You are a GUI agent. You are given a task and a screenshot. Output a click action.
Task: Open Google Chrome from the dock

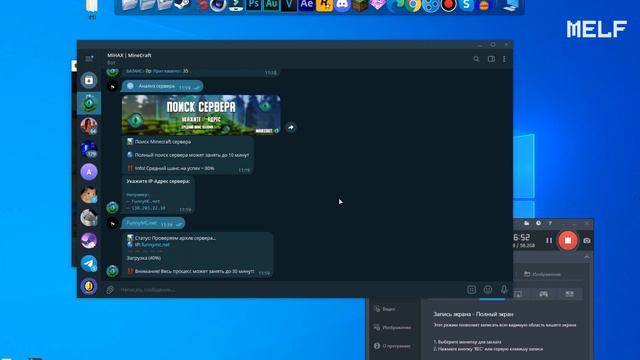pyautogui.click(x=413, y=5)
